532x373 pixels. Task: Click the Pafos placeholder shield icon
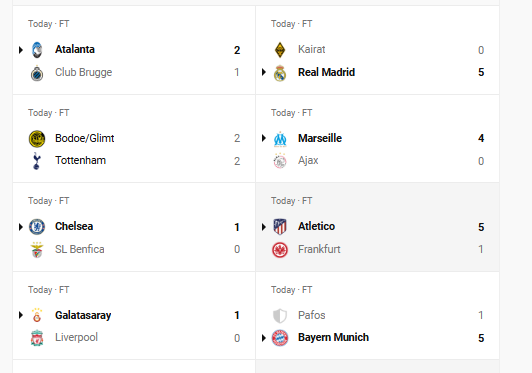[x=280, y=316]
